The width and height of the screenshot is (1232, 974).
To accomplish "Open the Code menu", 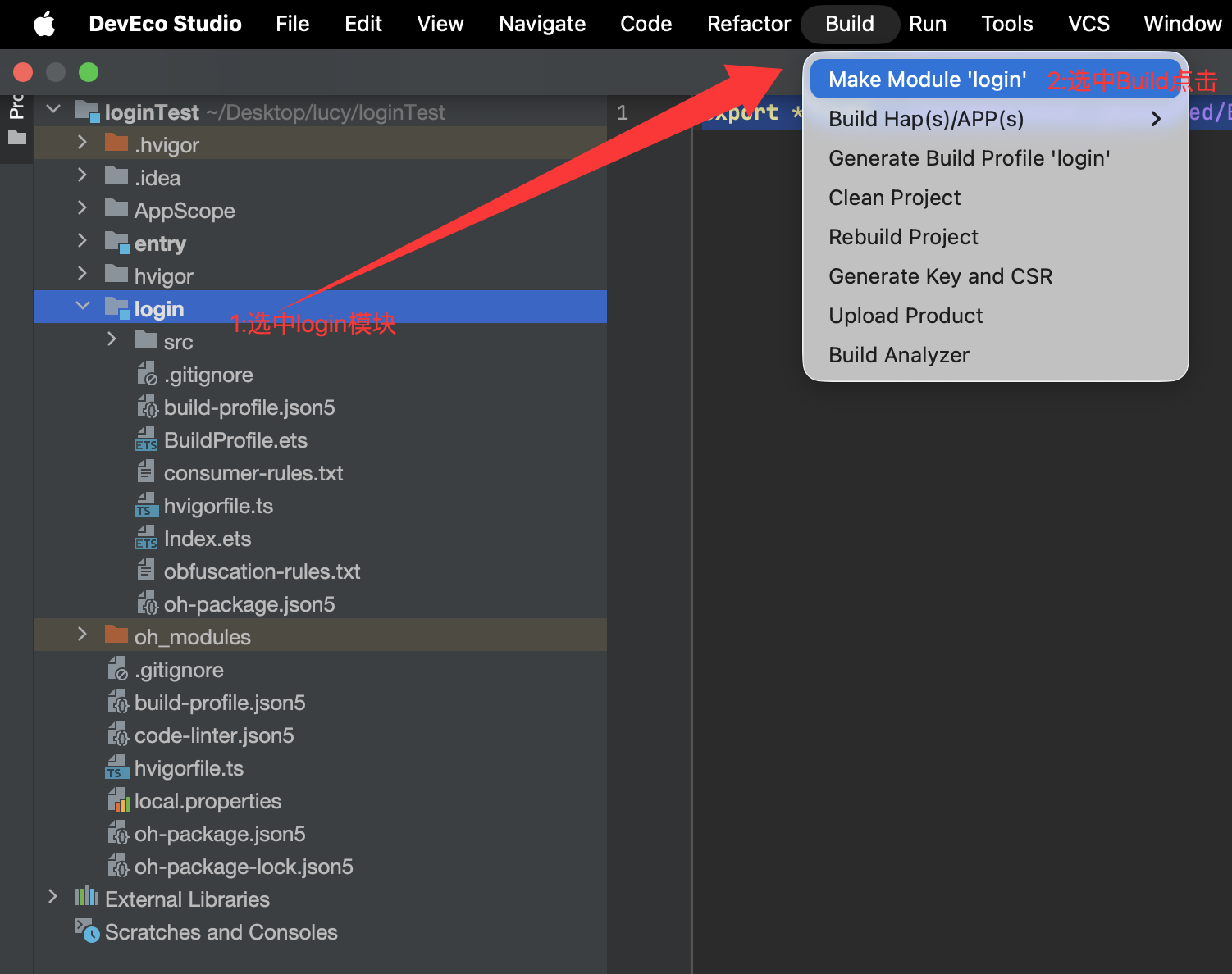I will coord(646,24).
